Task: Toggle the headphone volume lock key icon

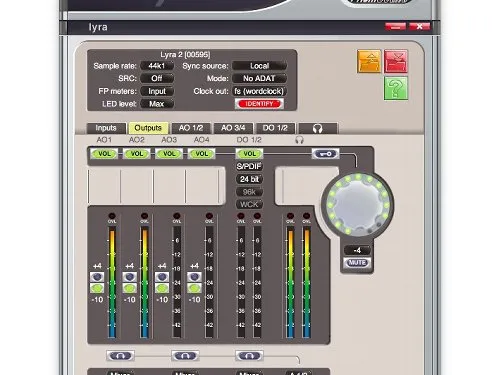Action: click(325, 154)
